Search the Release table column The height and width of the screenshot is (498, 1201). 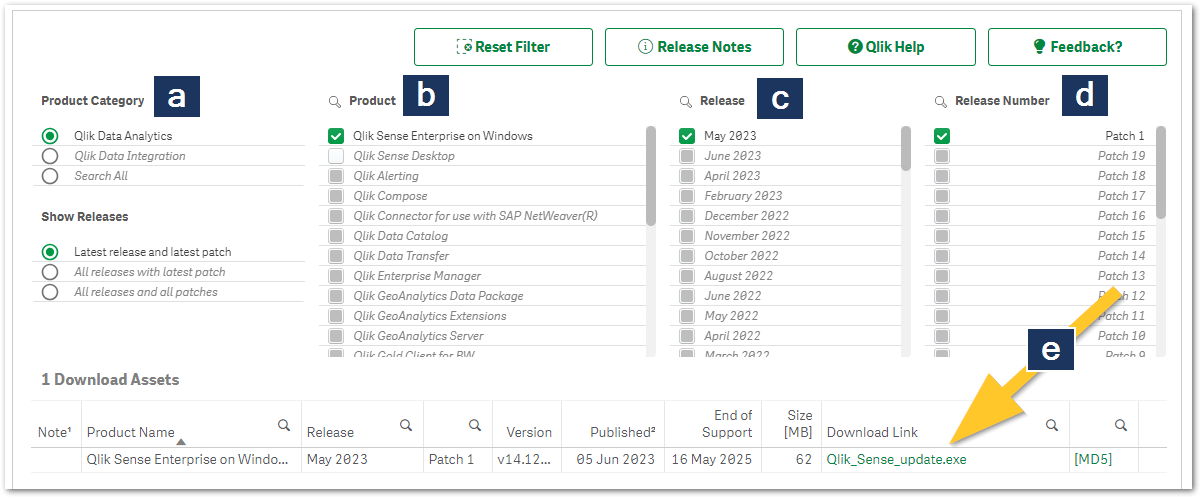pyautogui.click(x=406, y=425)
